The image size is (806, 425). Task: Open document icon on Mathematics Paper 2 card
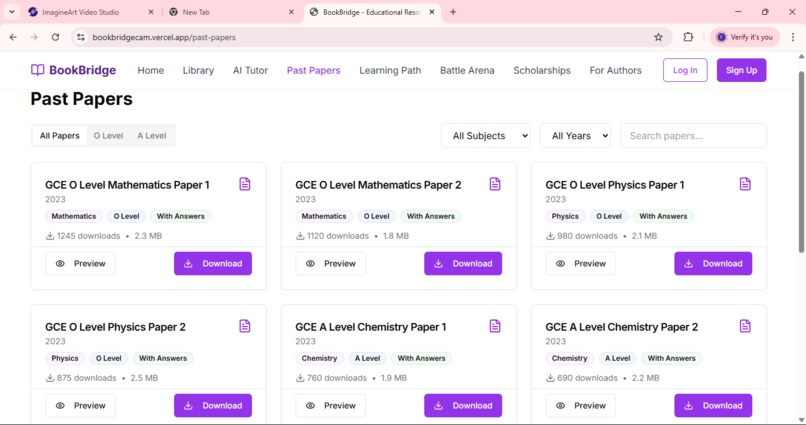click(x=495, y=184)
